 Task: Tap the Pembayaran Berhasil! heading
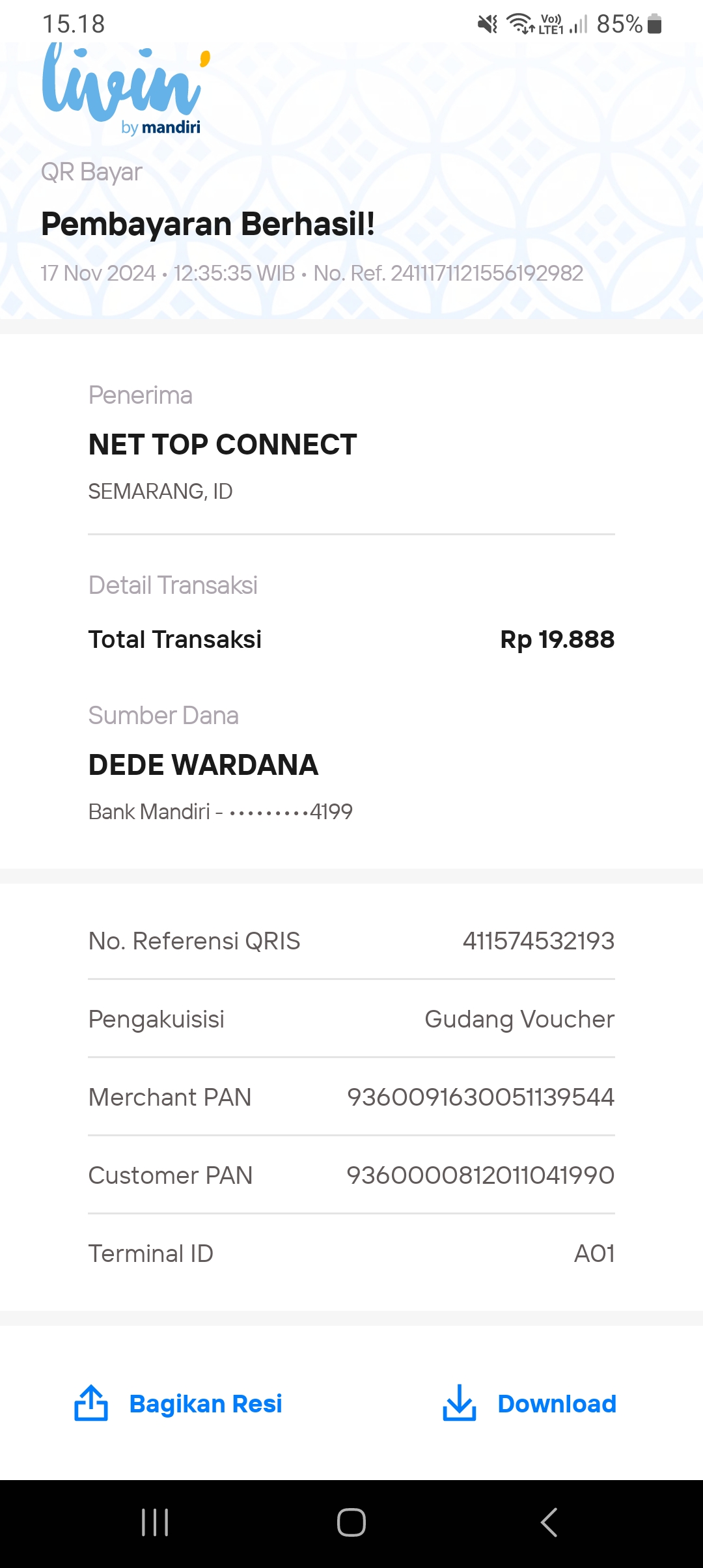point(208,224)
